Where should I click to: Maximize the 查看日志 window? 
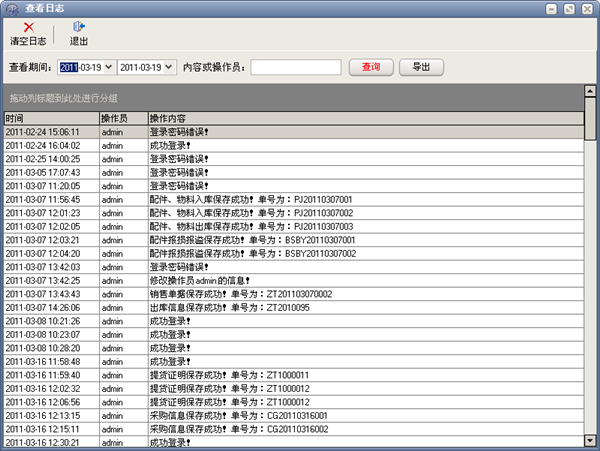[570, 8]
